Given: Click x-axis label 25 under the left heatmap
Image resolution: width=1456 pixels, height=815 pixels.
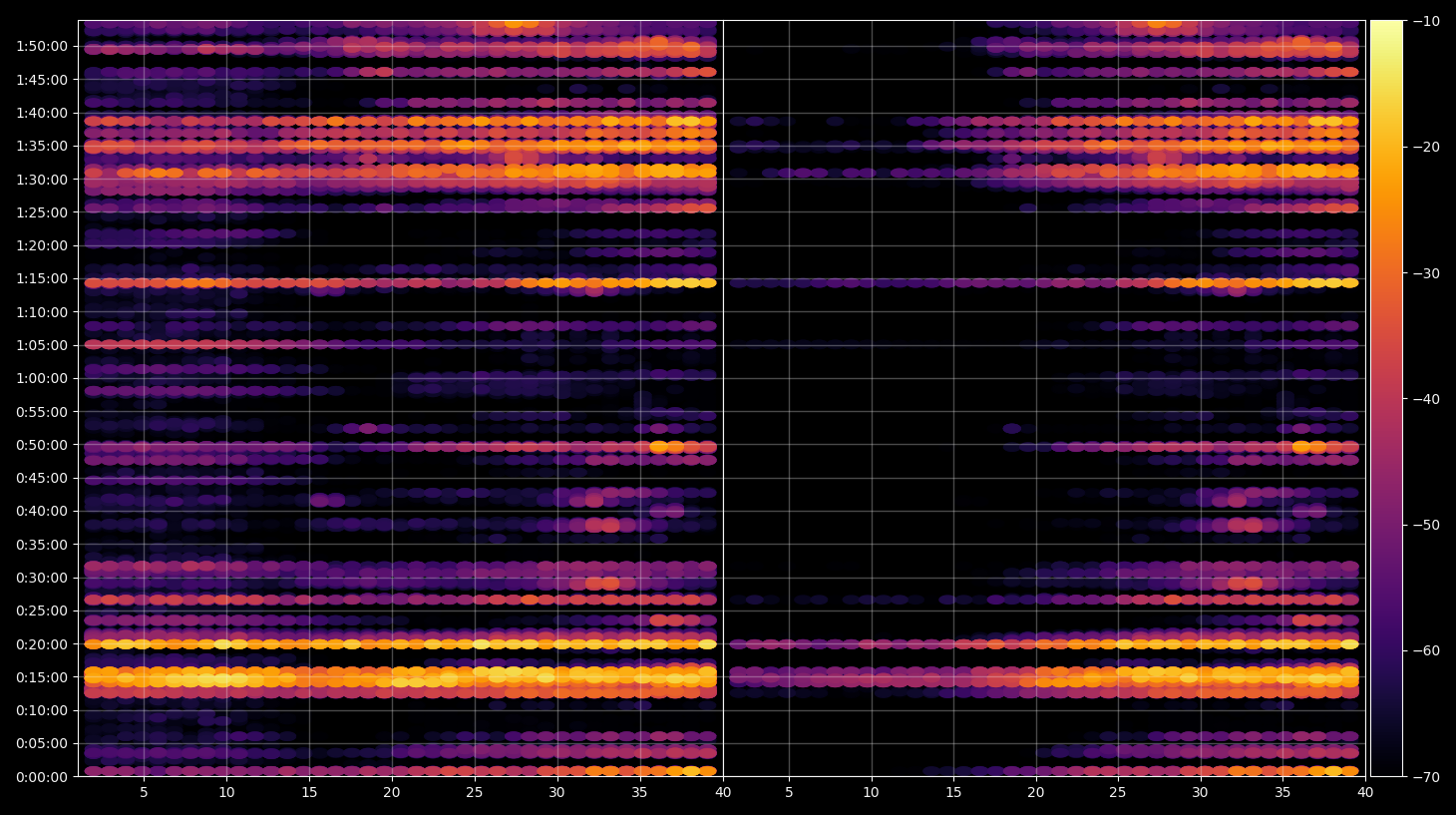Looking at the screenshot, I should click(x=475, y=793).
